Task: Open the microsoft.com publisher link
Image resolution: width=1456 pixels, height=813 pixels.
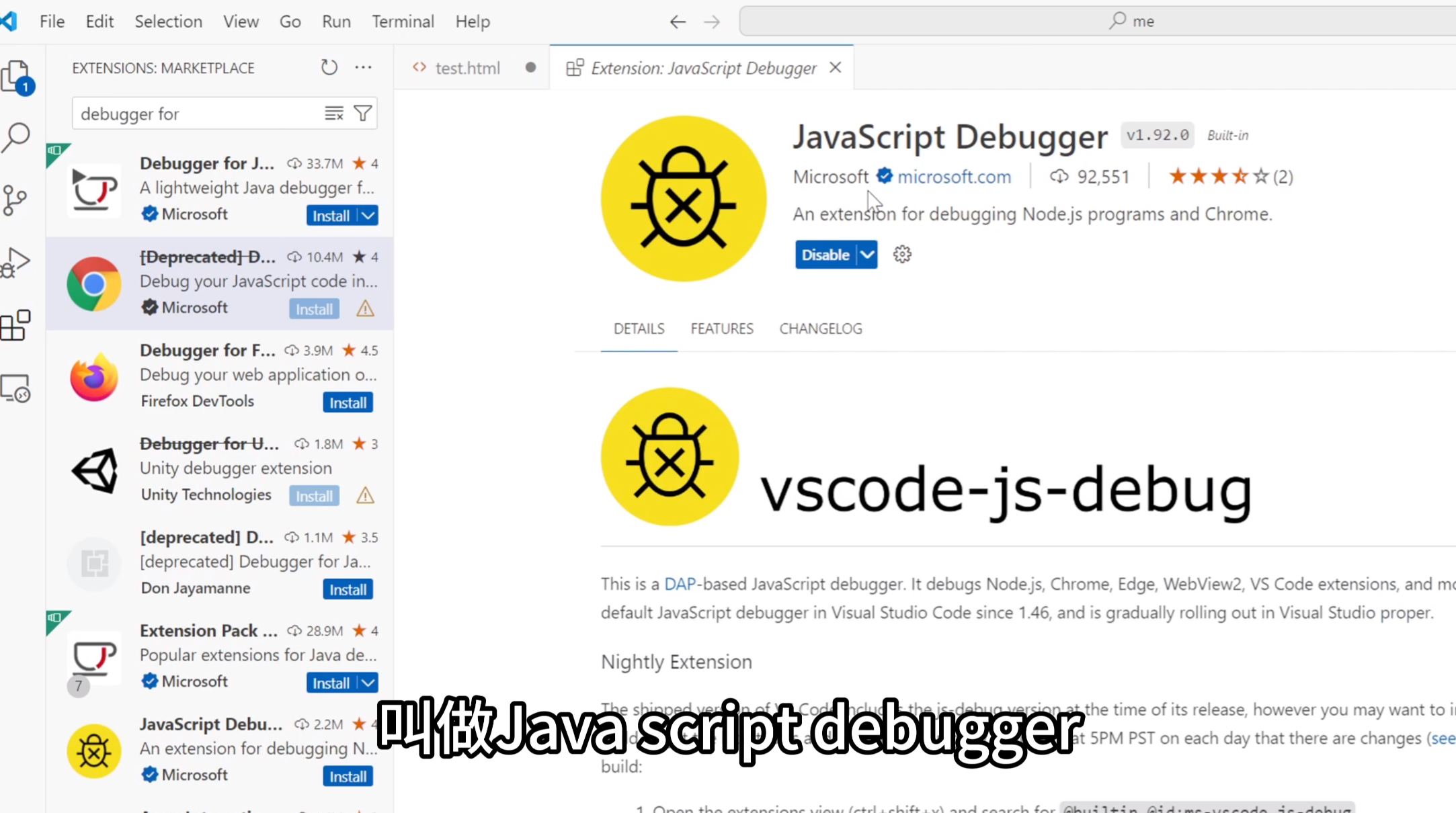Action: tap(954, 177)
